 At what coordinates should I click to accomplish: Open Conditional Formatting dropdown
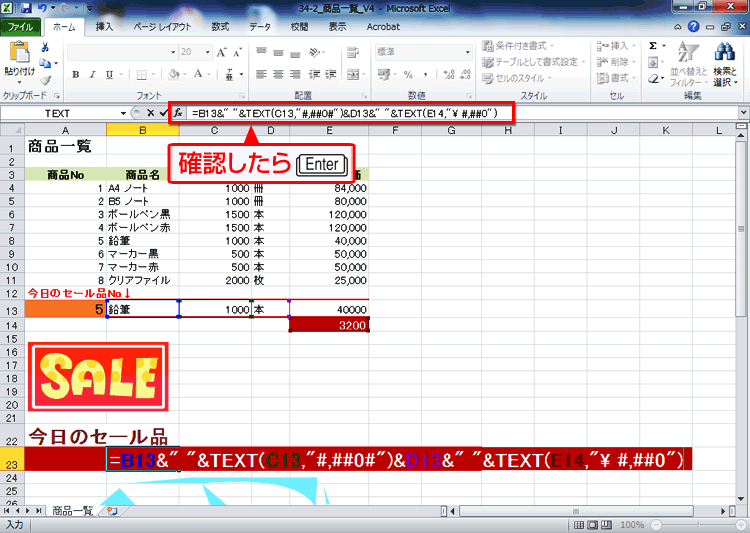518,46
